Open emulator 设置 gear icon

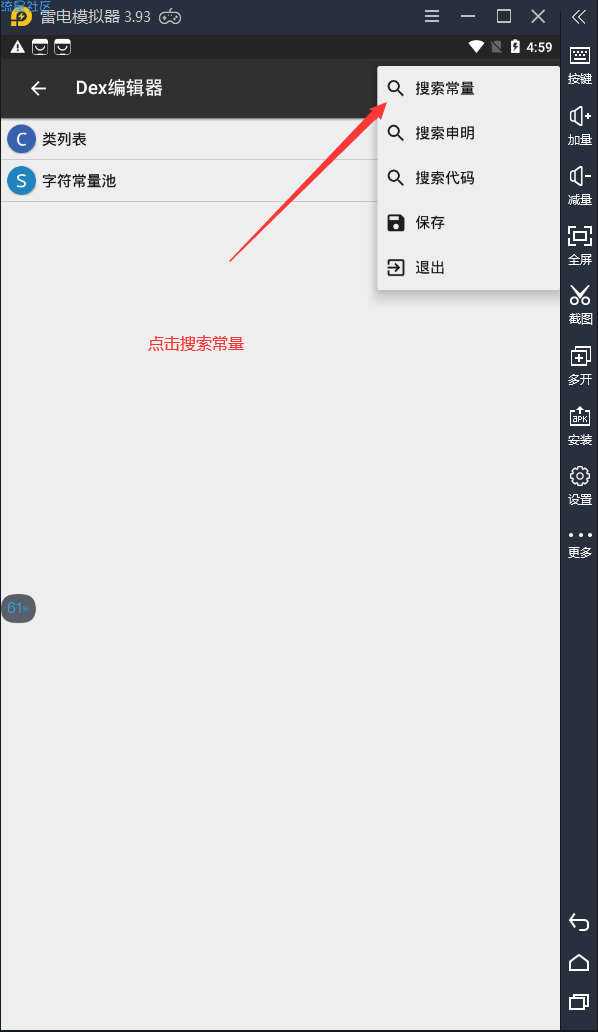click(580, 486)
